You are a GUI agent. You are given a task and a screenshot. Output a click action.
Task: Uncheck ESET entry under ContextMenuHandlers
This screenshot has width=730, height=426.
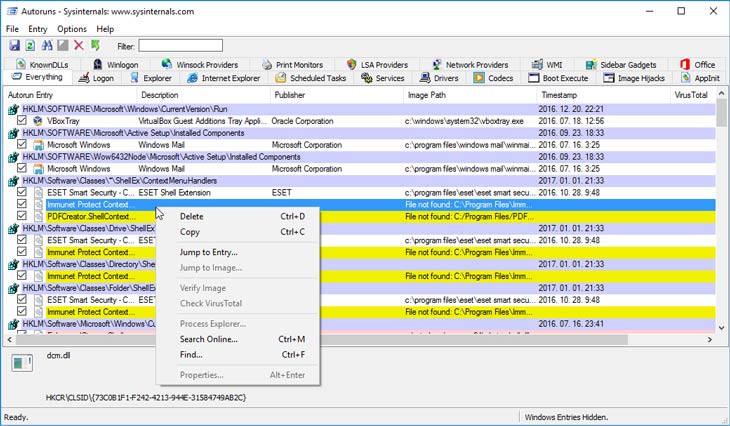(21, 192)
